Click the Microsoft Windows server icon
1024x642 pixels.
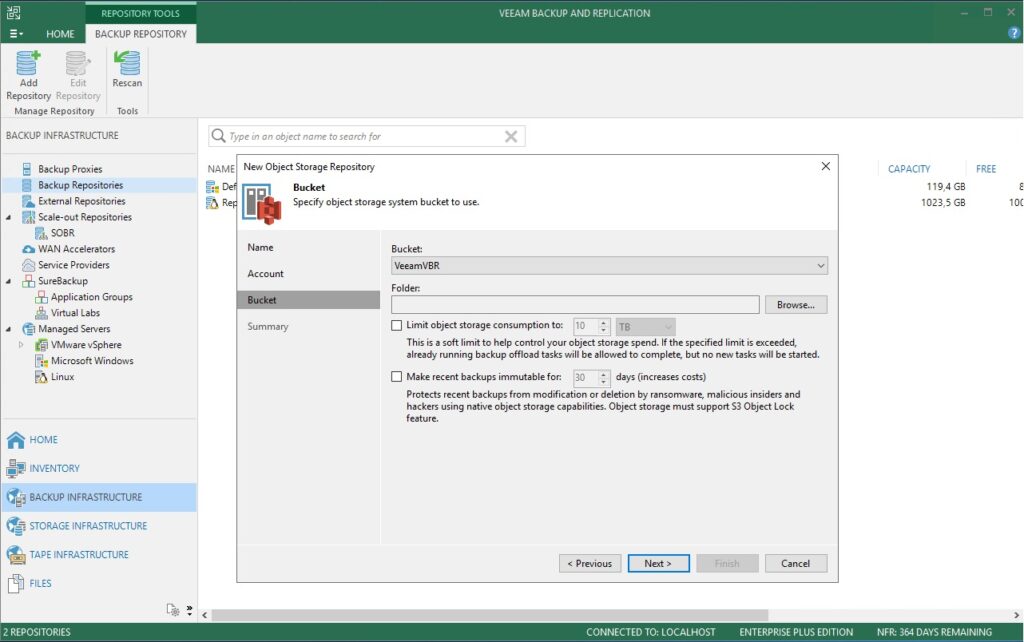pos(41,361)
